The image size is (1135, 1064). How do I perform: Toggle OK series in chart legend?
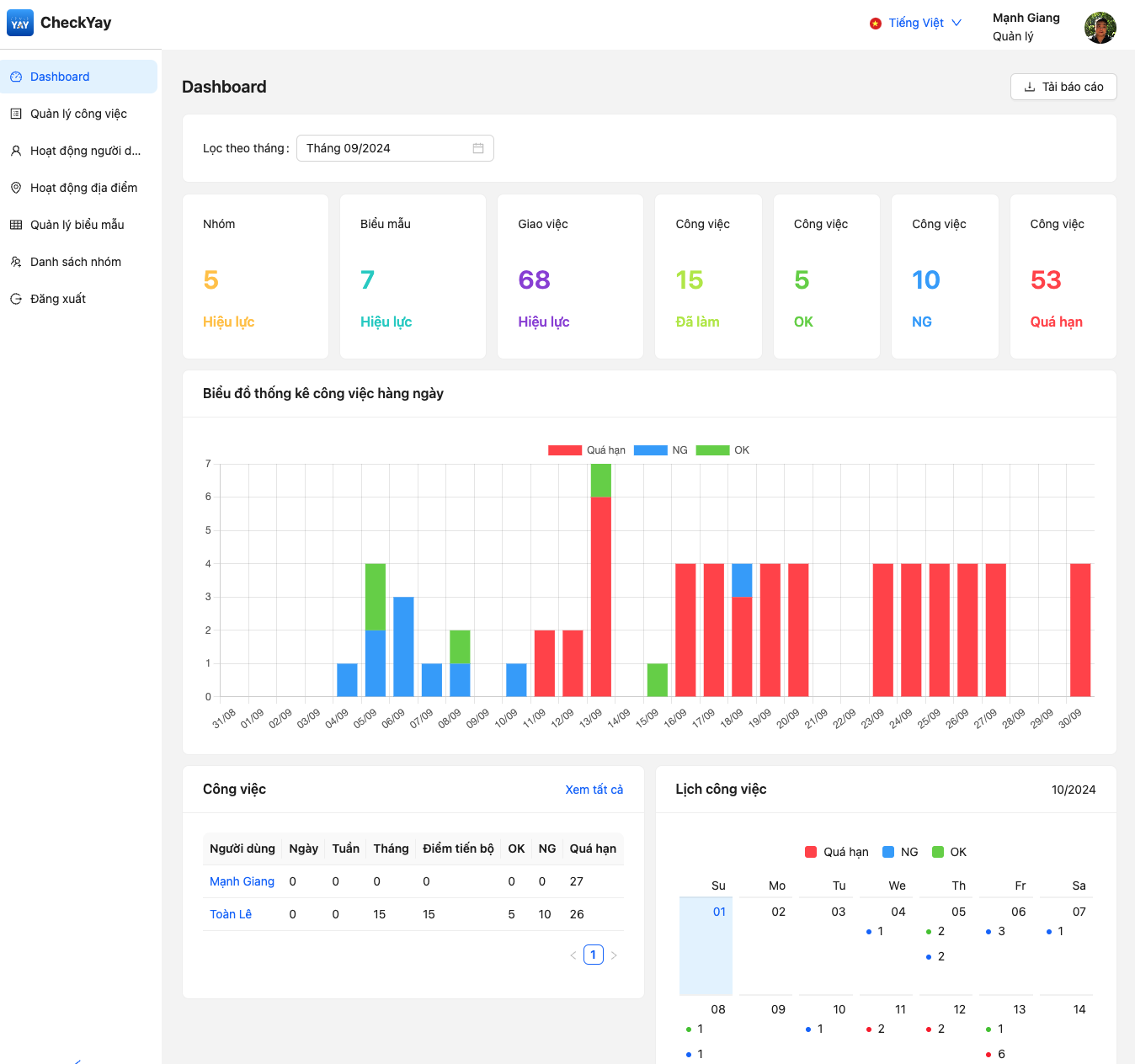coord(722,450)
